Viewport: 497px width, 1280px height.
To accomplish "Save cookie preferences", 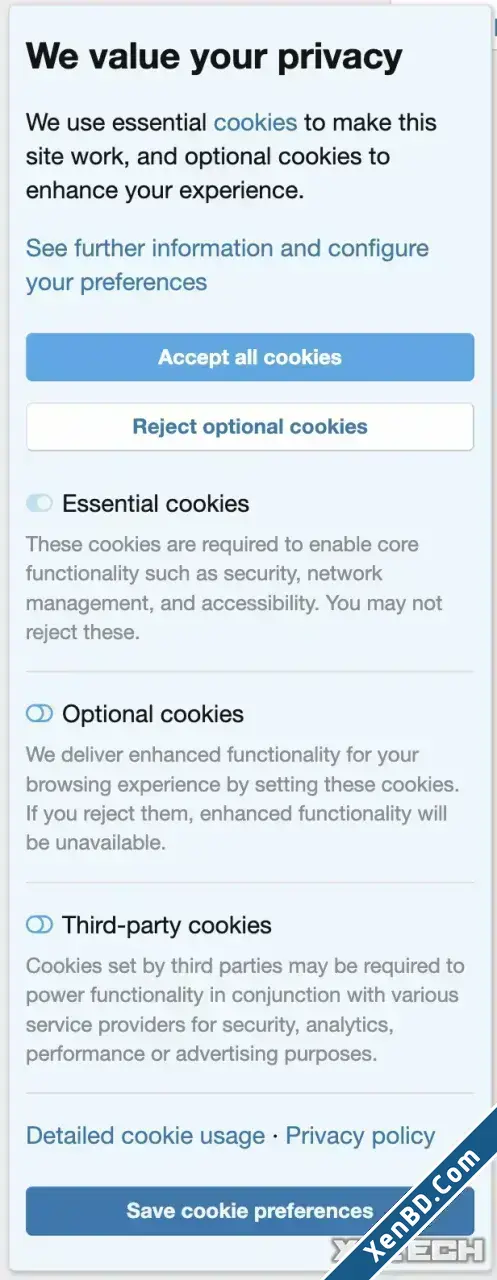I will [250, 1211].
